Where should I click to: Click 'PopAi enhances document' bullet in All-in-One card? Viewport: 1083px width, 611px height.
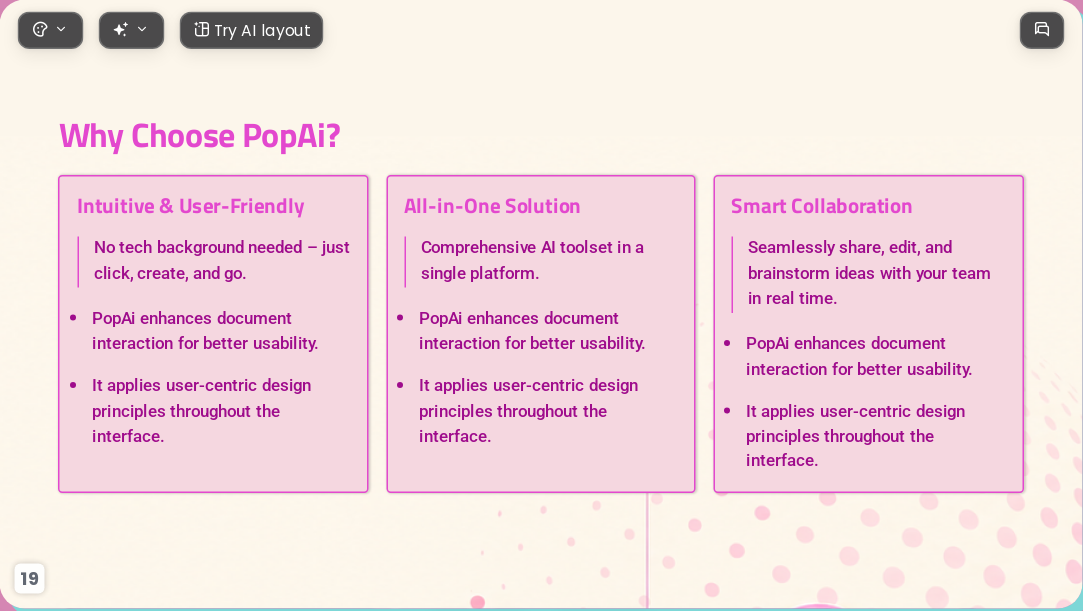click(531, 331)
